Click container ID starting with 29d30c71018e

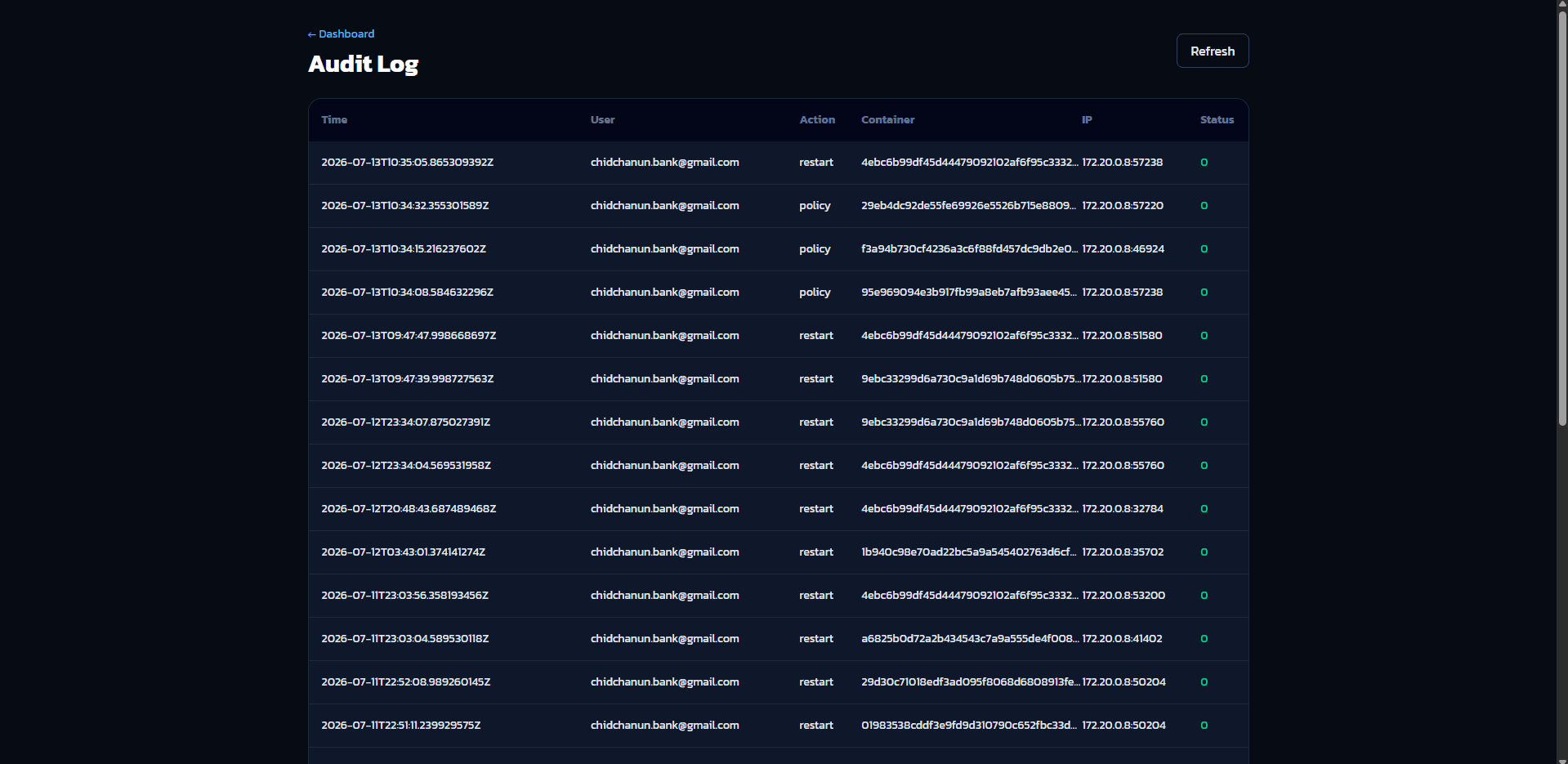[x=969, y=682]
